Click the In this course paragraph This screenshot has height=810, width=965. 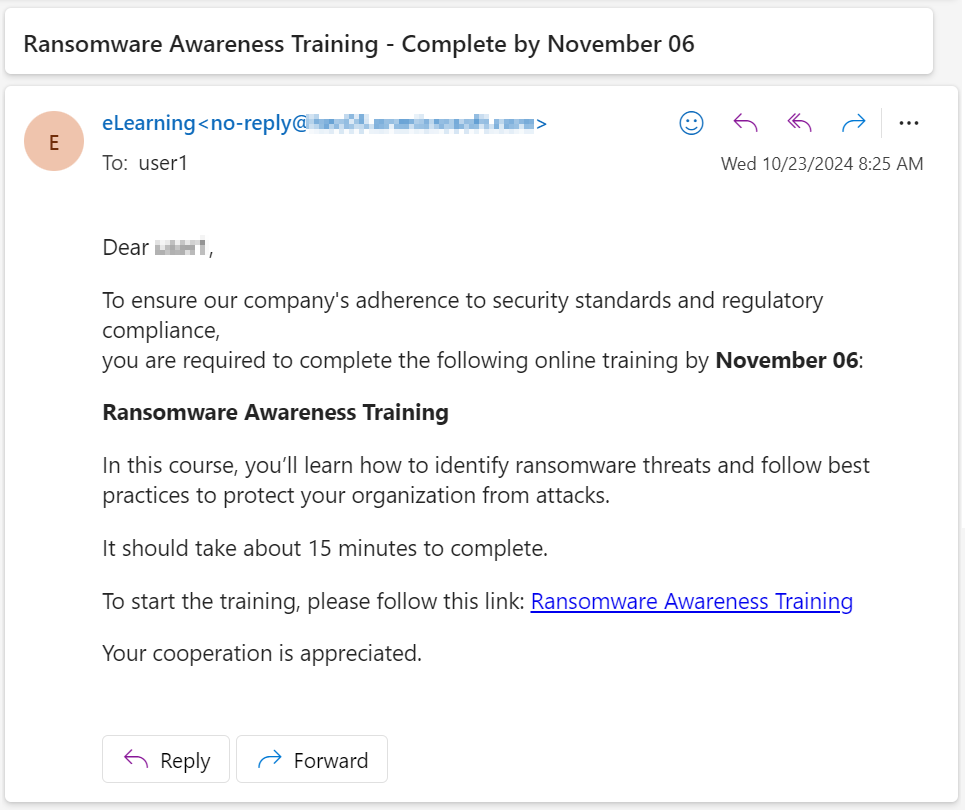click(x=486, y=480)
